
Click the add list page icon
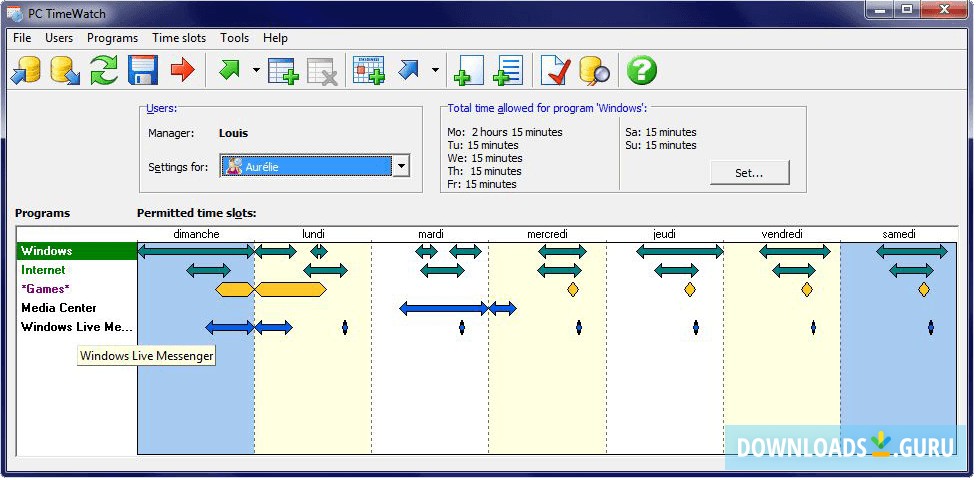[508, 70]
